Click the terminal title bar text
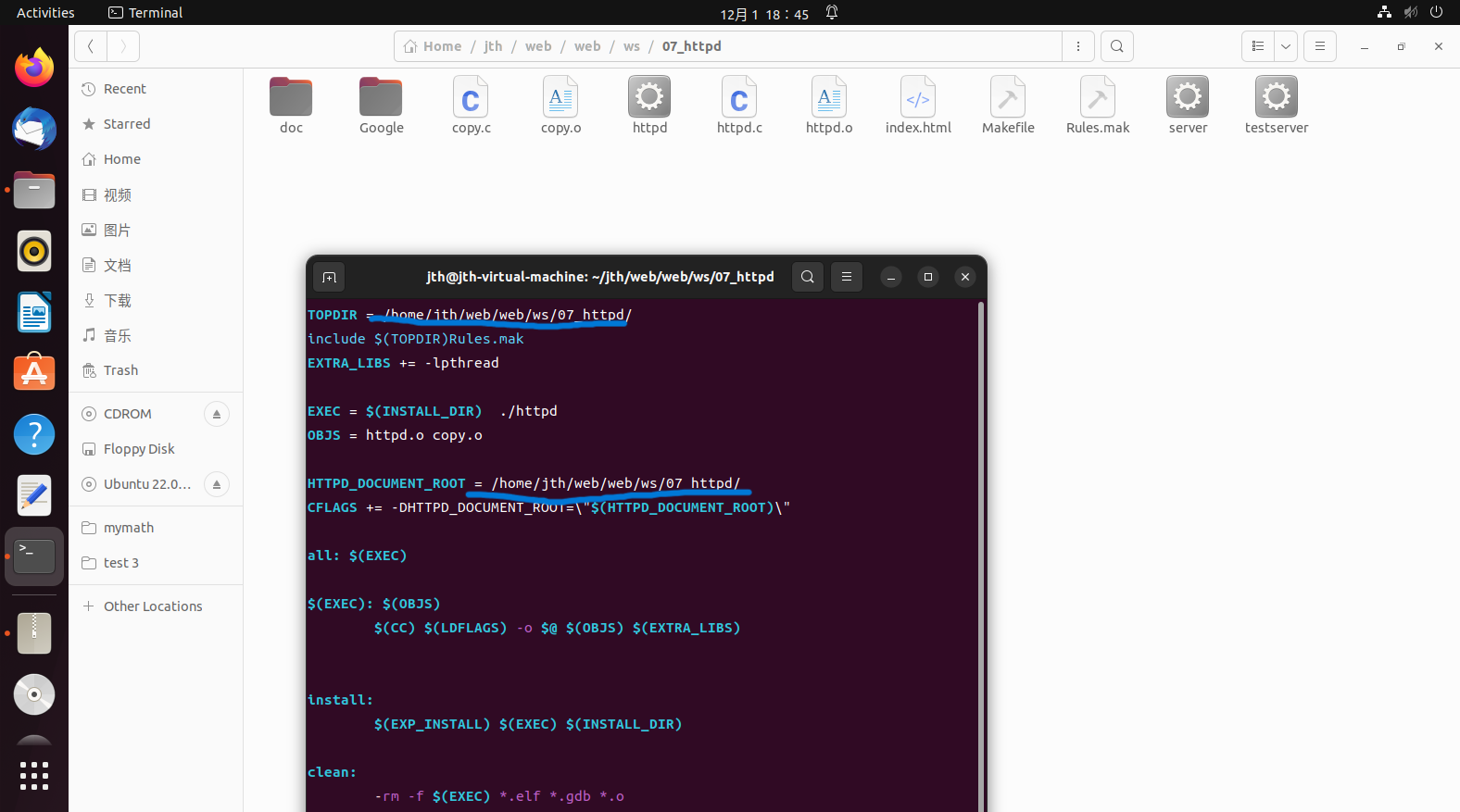Image resolution: width=1460 pixels, height=812 pixels. coord(600,277)
